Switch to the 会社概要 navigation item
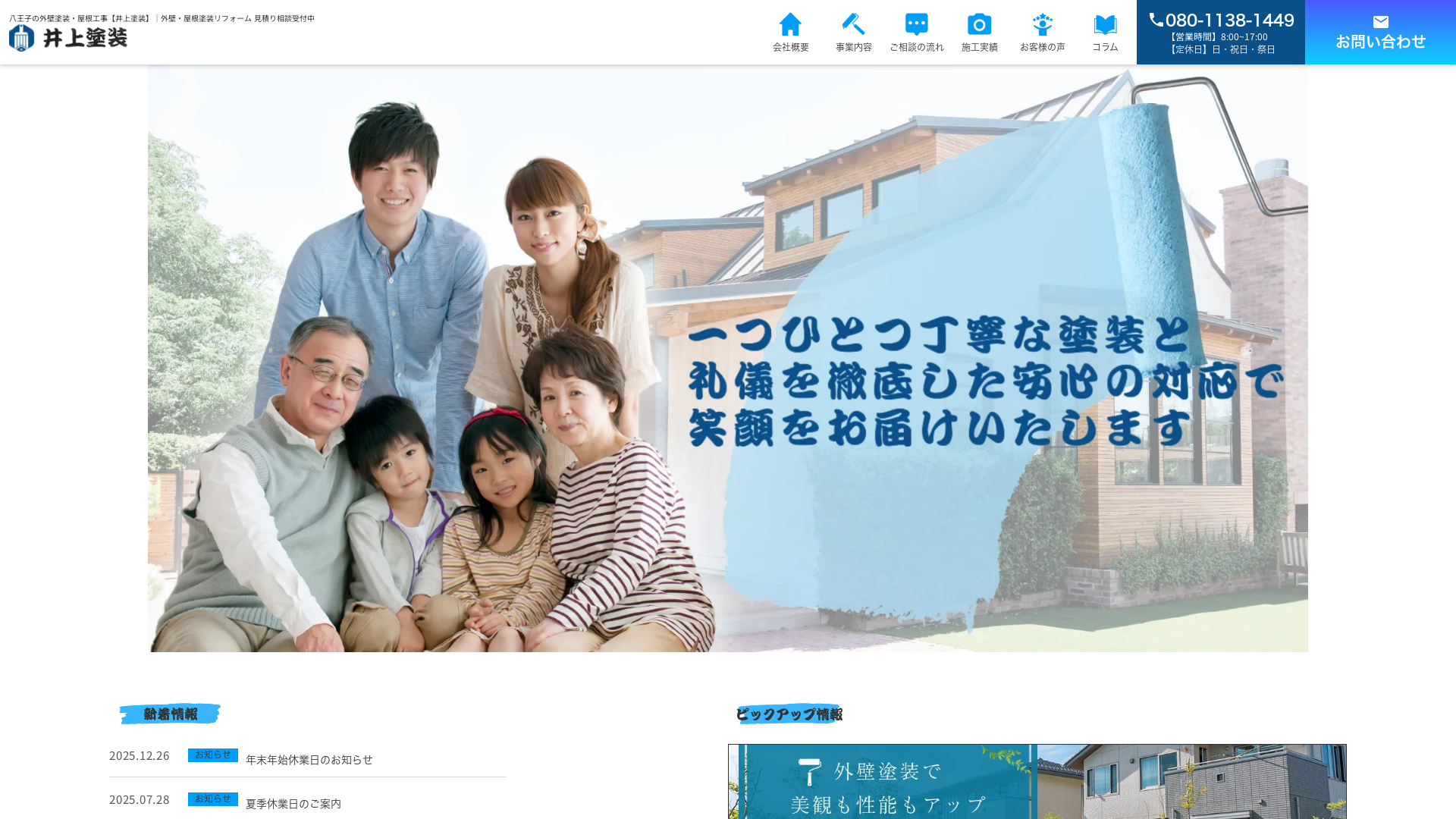Viewport: 1456px width, 819px height. 790,33
